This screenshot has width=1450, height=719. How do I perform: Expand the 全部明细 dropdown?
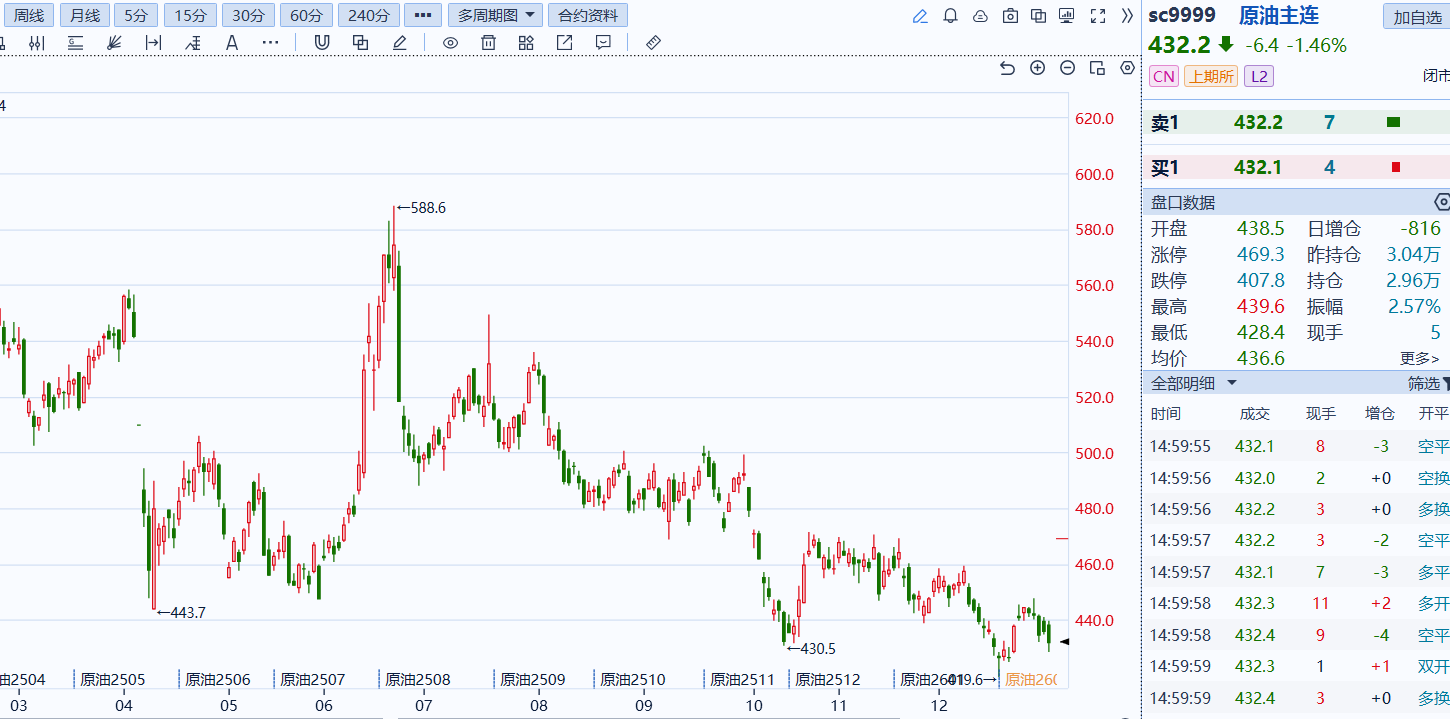1194,383
